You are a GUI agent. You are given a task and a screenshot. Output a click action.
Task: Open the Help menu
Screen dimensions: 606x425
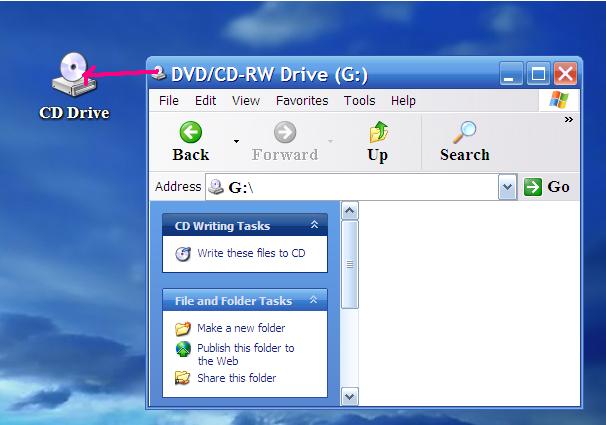(403, 101)
